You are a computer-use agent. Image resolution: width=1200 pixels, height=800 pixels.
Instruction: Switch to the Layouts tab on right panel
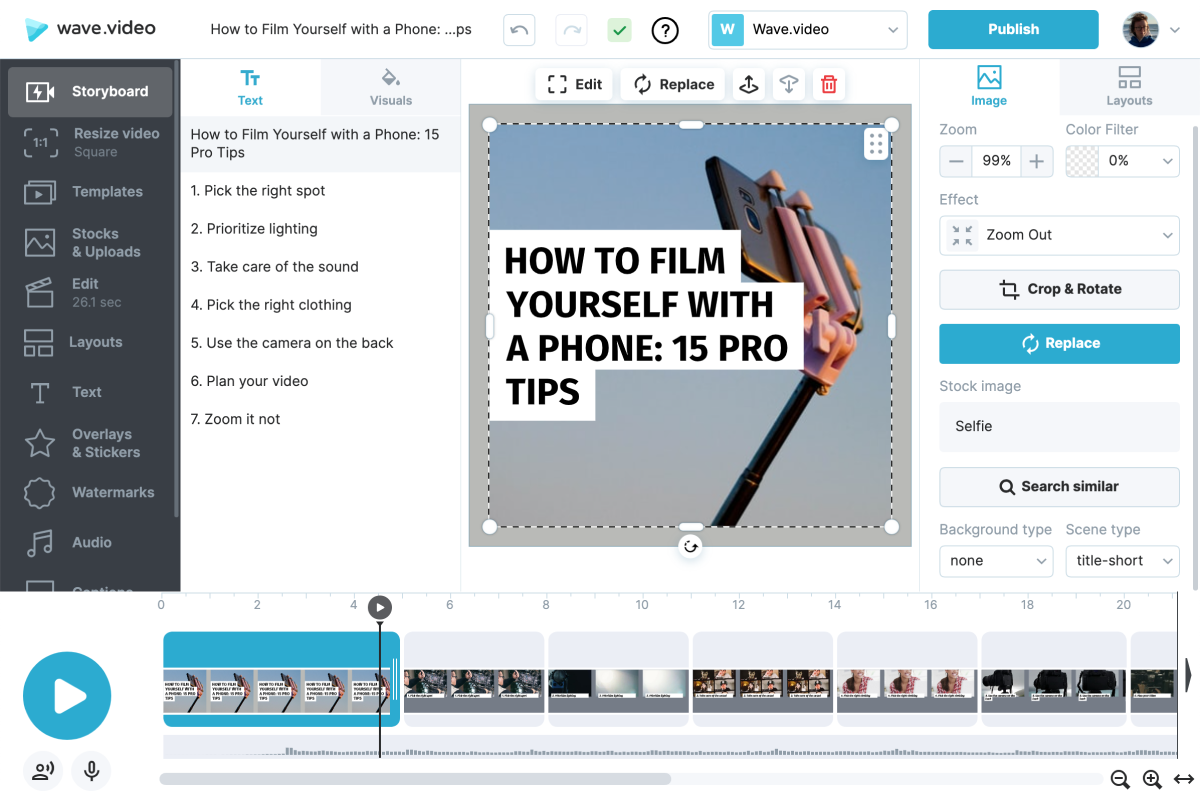[1129, 87]
